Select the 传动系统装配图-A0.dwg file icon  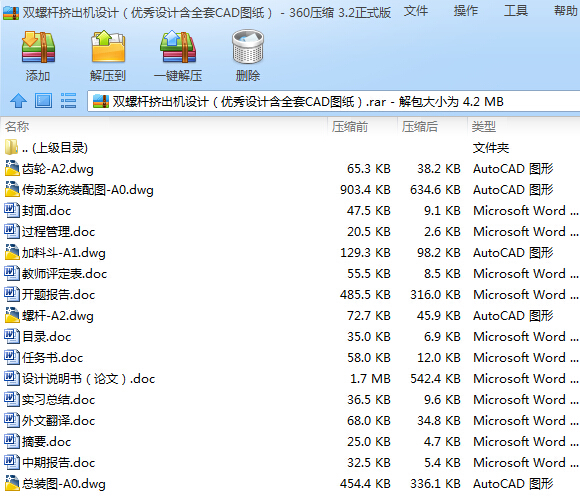point(12,189)
